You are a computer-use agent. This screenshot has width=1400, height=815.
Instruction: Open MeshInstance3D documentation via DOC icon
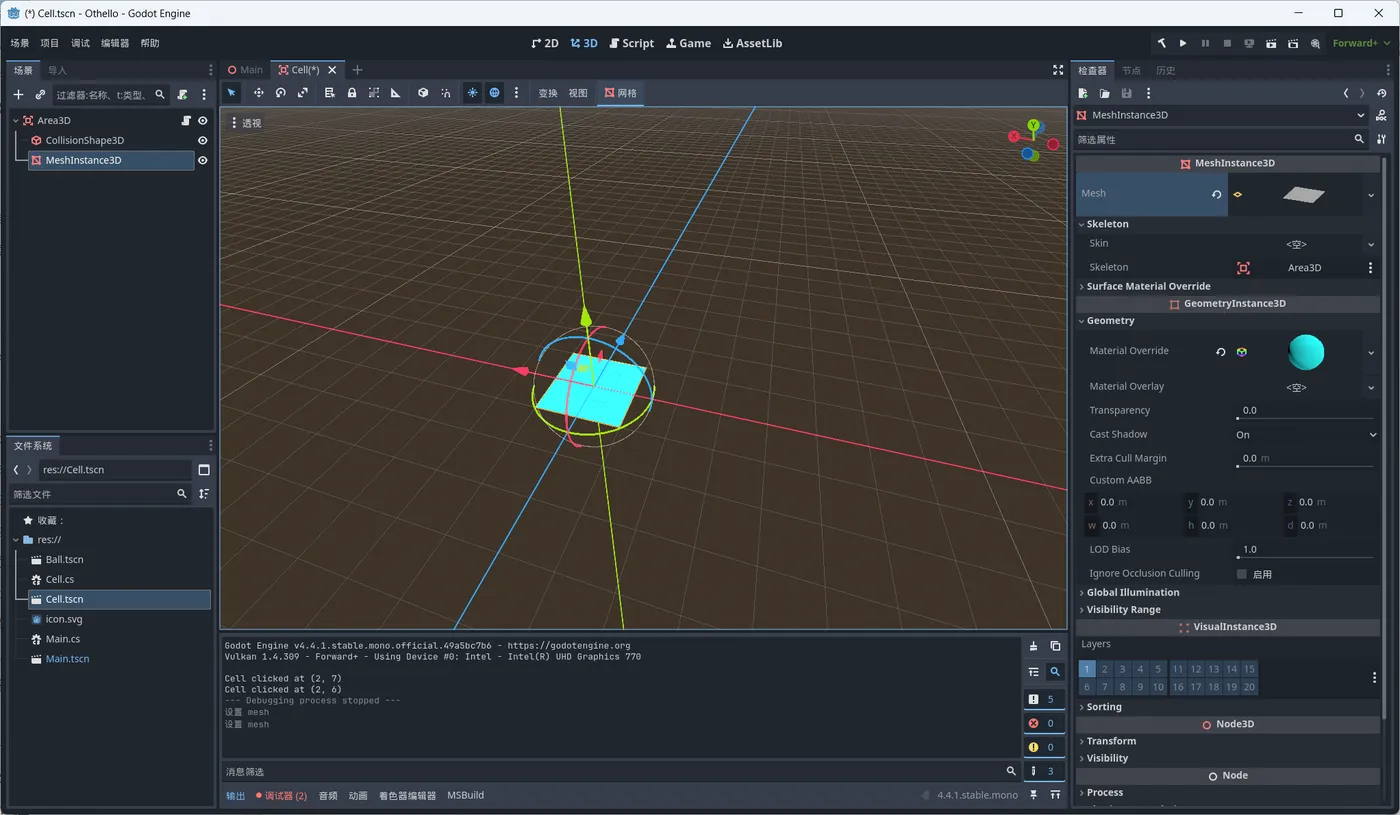[x=1381, y=115]
